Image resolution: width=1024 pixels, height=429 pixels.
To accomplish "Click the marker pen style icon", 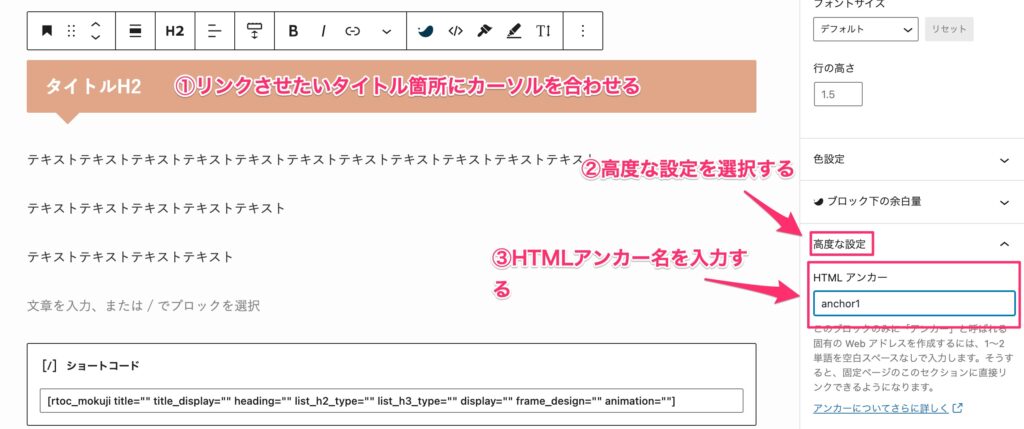I will coord(484,31).
